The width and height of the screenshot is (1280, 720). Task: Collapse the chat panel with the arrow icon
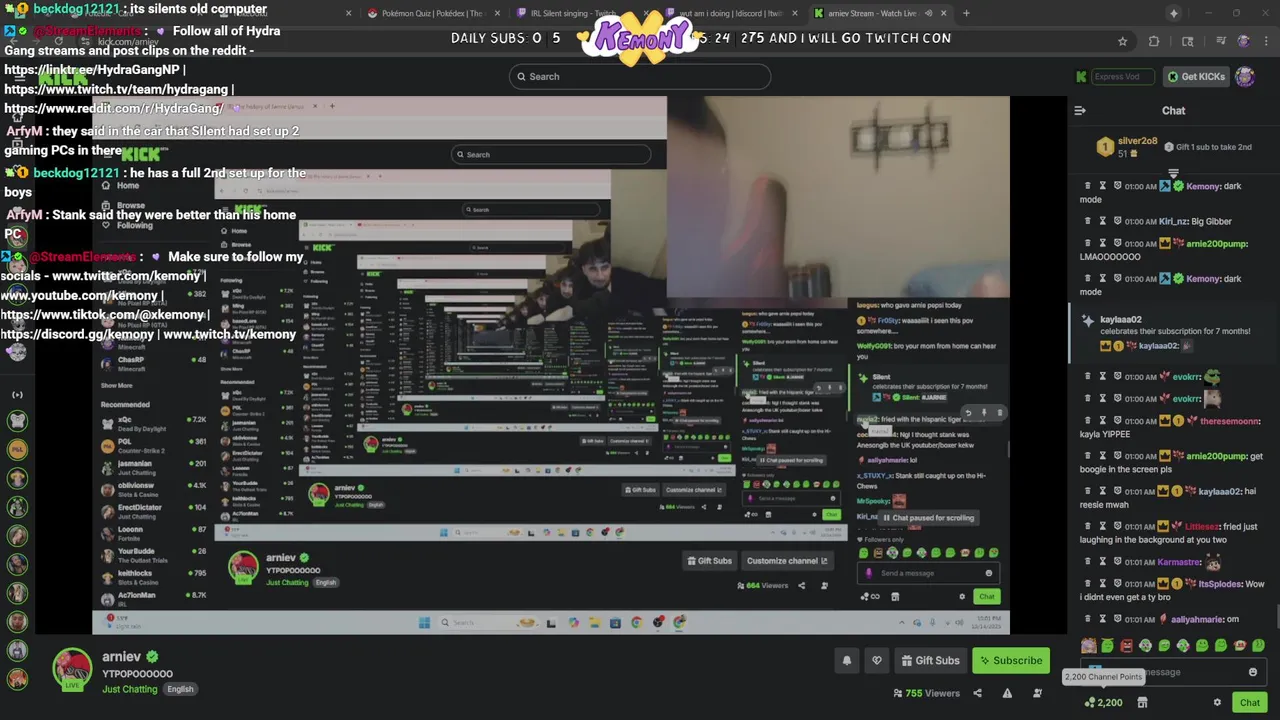(x=1080, y=110)
